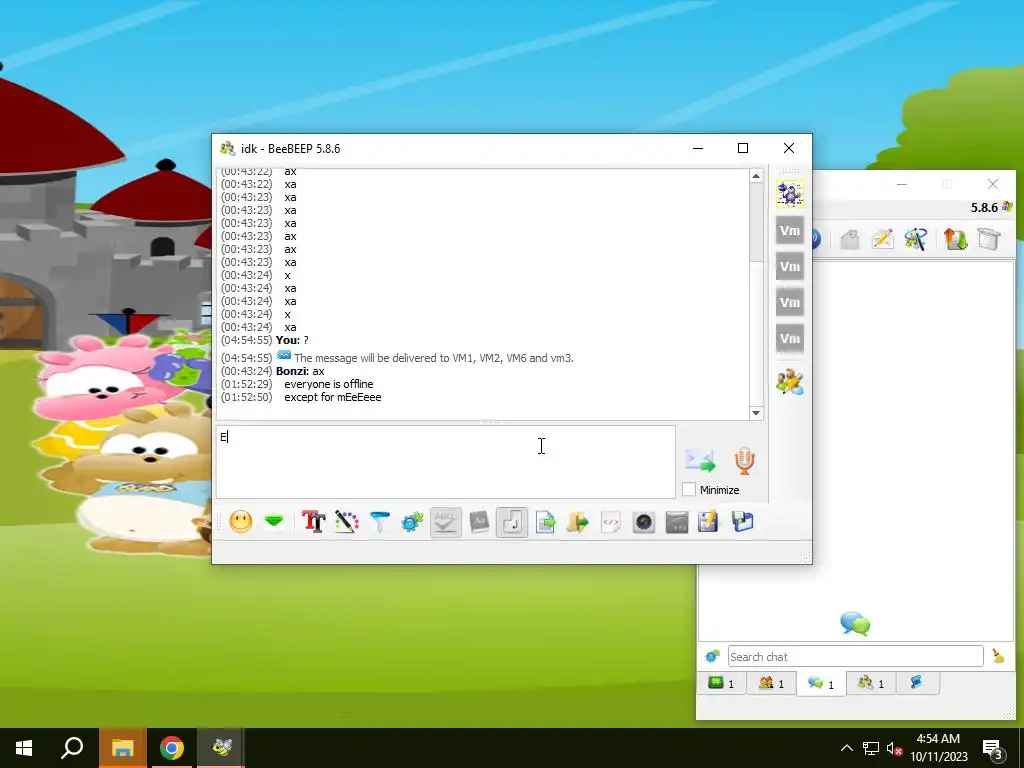Switch to the orange people users tab
This screenshot has height=768, width=1024.
tap(771, 683)
